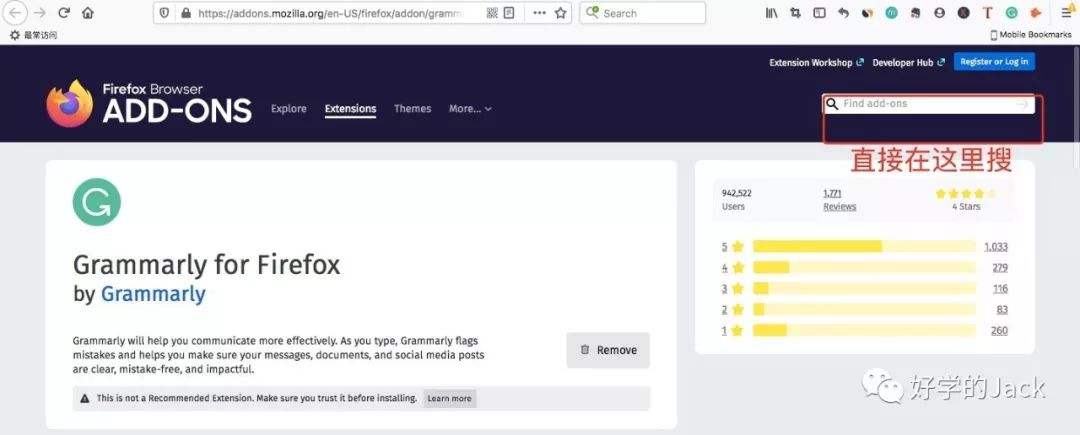Open the Themes tab
The height and width of the screenshot is (435, 1080).
click(x=412, y=109)
